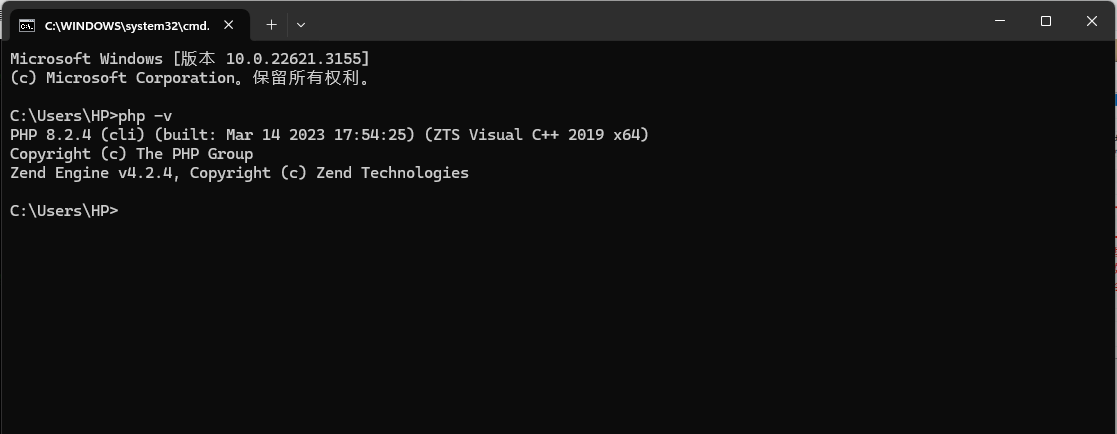Select the C:\WINDOWS\system32\cmd. tab
Viewport: 1117px width, 434px height.
(127, 25)
